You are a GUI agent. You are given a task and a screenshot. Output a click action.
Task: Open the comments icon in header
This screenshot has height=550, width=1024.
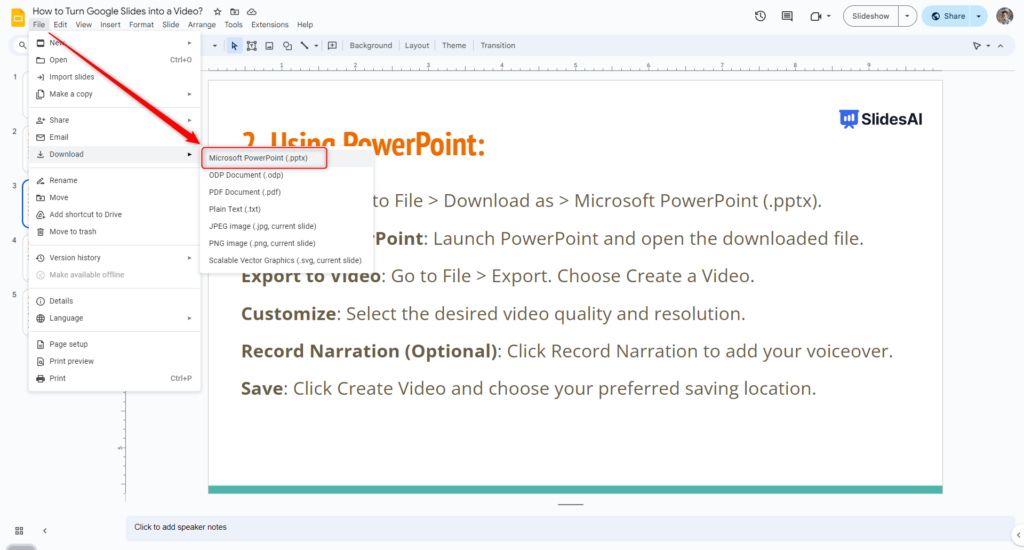[x=787, y=16]
